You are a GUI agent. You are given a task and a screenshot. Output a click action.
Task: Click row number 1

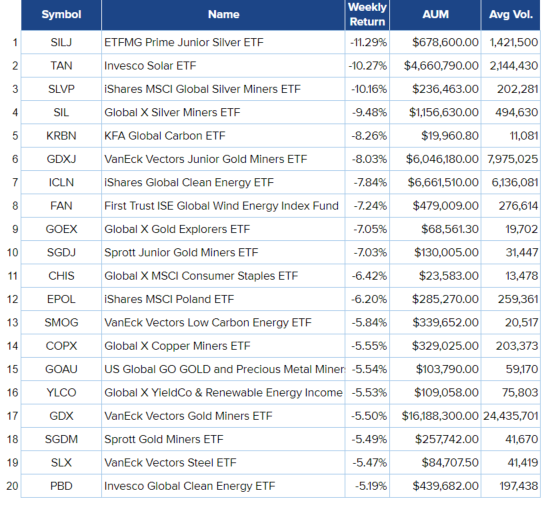coord(15,42)
